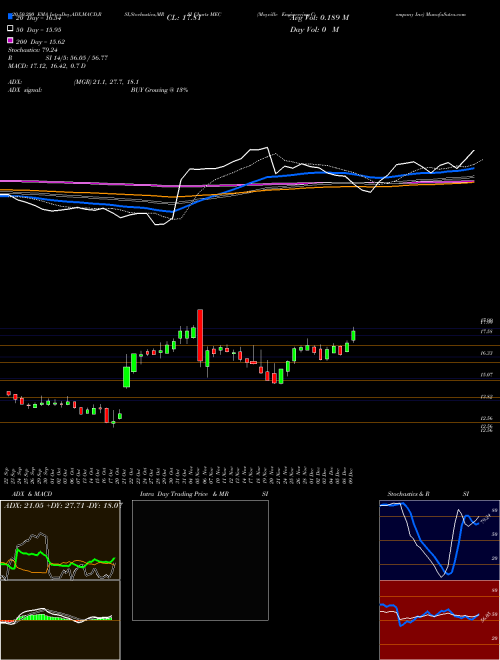The image size is (500, 660).
Task: Click the blue 20 Day legend swatch
Action: (10, 17)
